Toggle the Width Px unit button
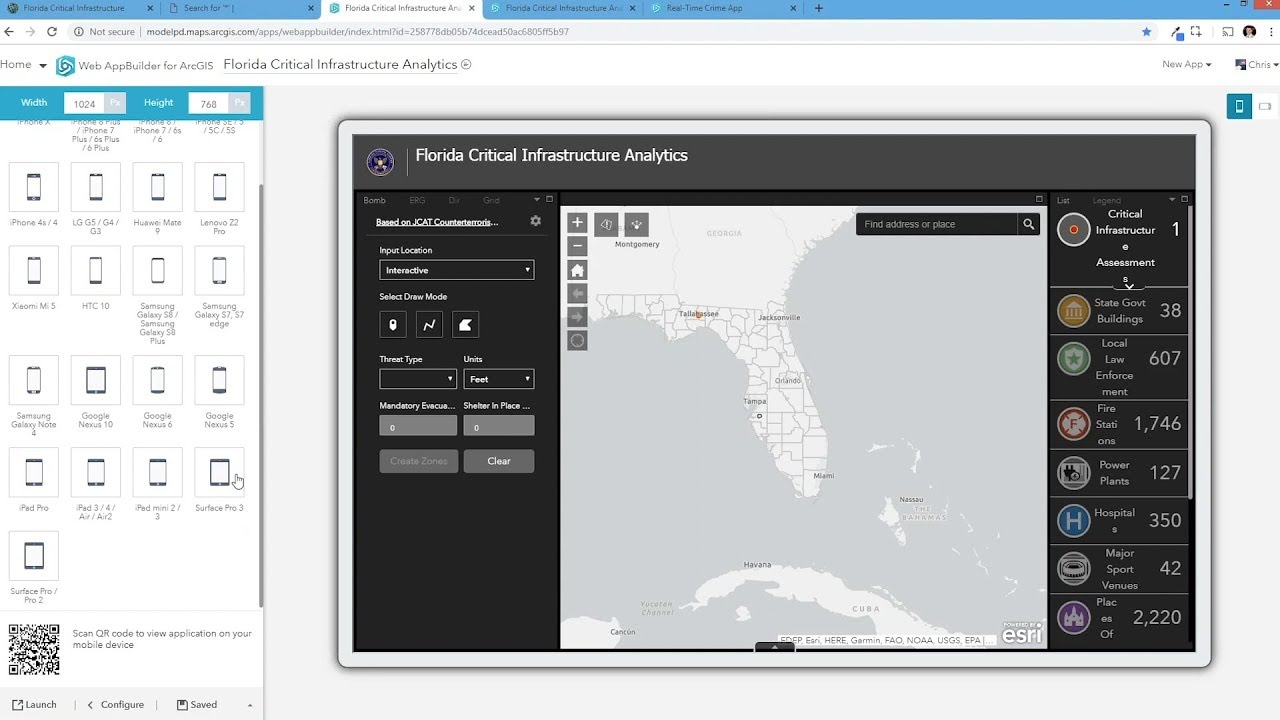The image size is (1280, 720). 115,103
